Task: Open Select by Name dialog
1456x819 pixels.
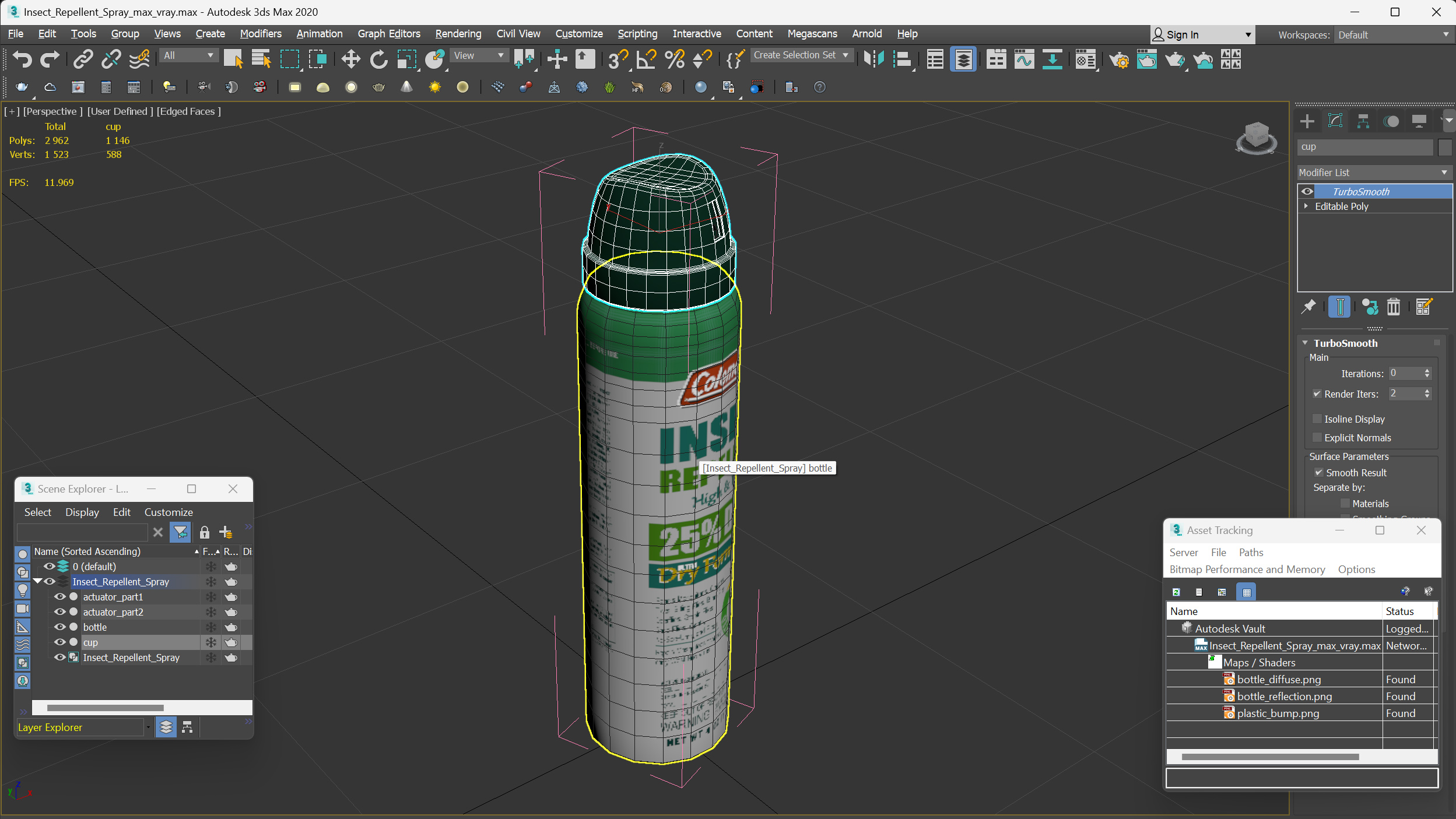Action: 261,59
